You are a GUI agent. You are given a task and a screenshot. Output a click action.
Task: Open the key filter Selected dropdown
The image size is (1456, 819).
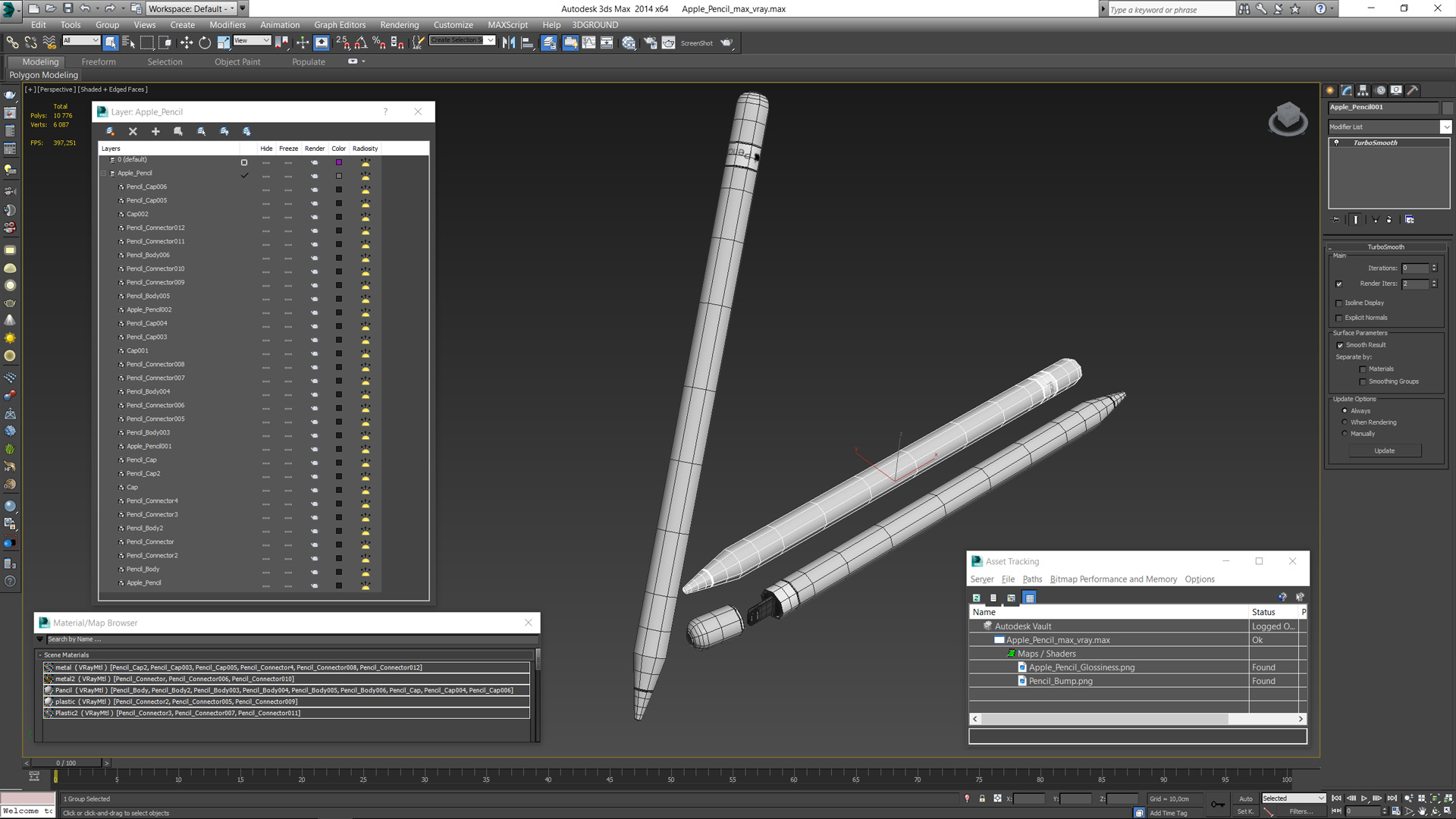click(1293, 799)
